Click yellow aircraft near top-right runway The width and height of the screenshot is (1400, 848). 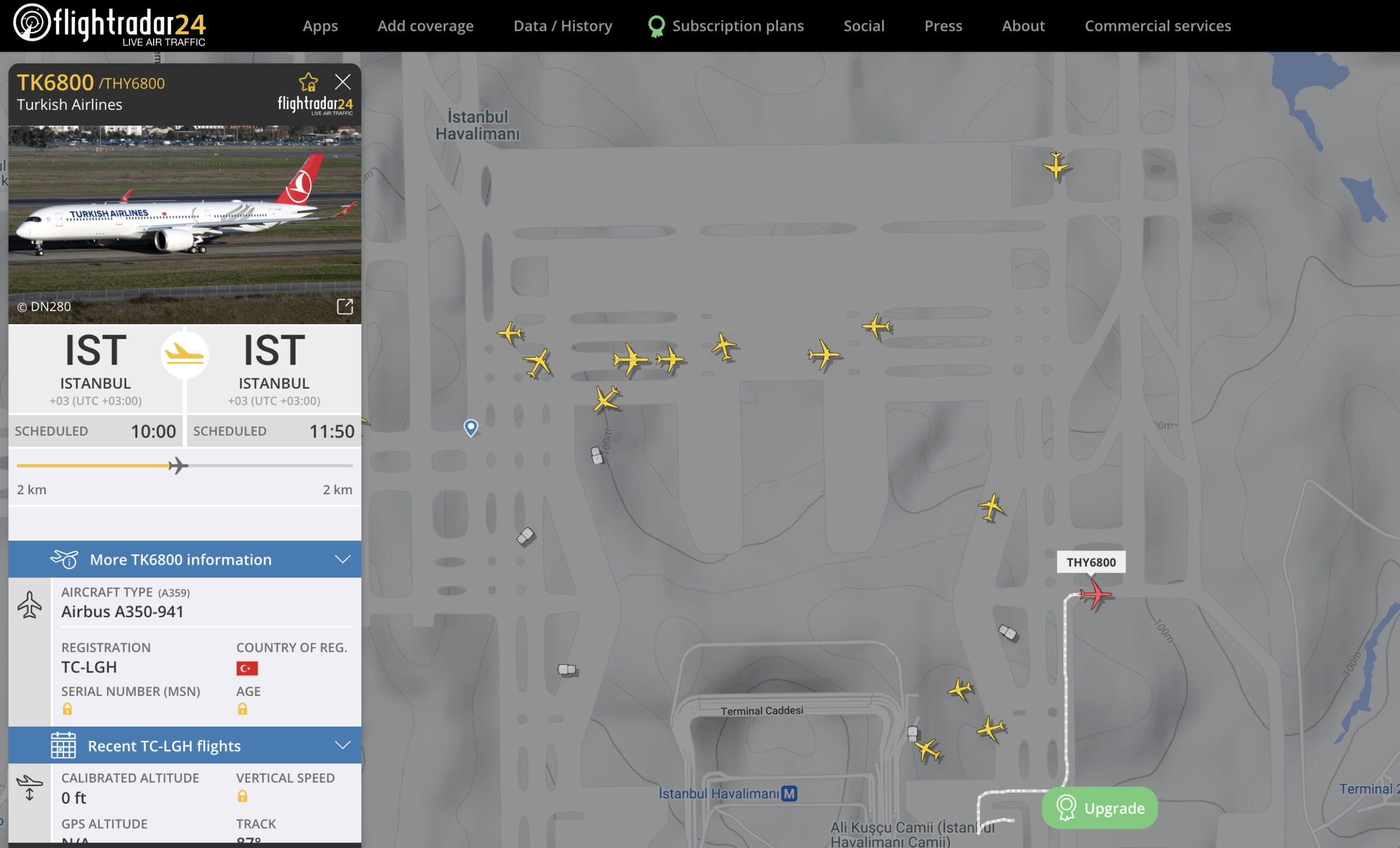pyautogui.click(x=1055, y=166)
